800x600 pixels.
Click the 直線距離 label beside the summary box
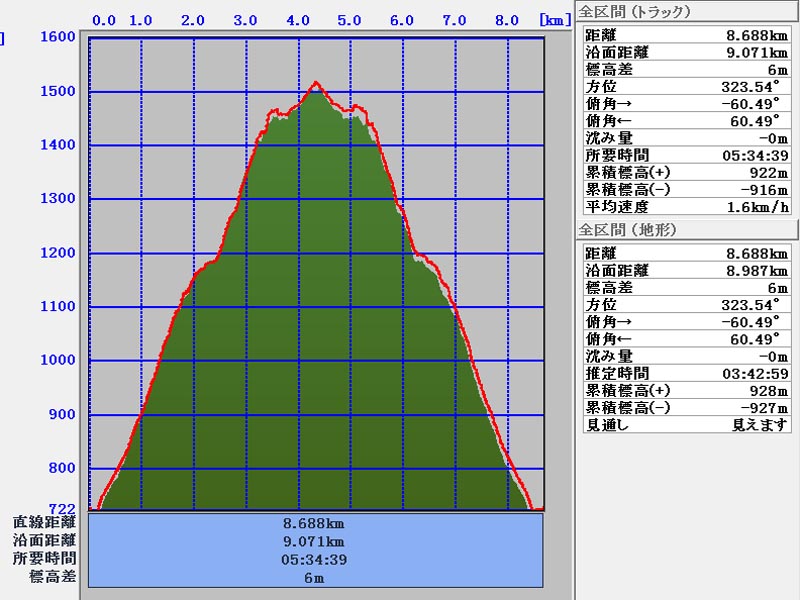coord(45,522)
